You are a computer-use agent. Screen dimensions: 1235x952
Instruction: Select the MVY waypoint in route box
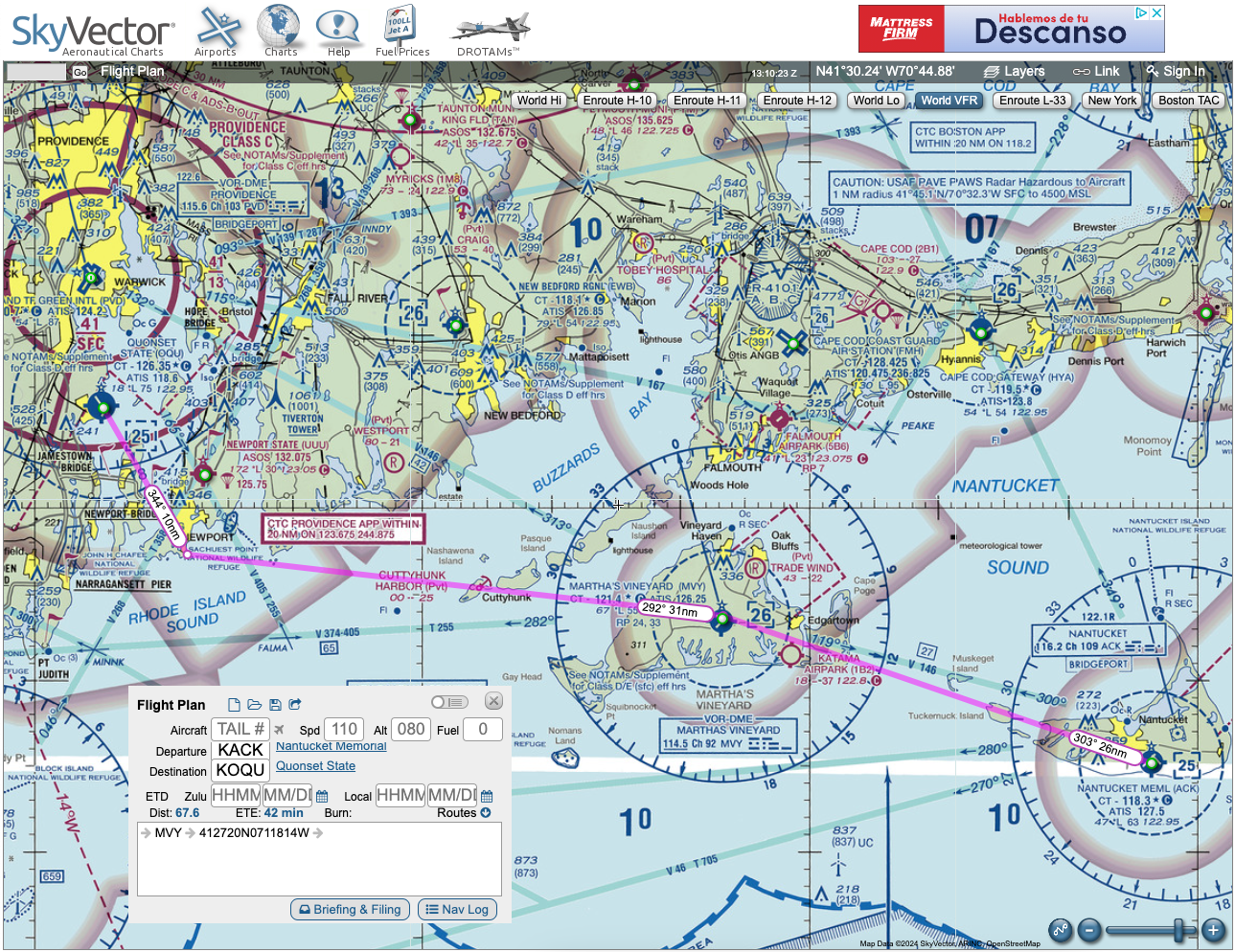coord(168,833)
